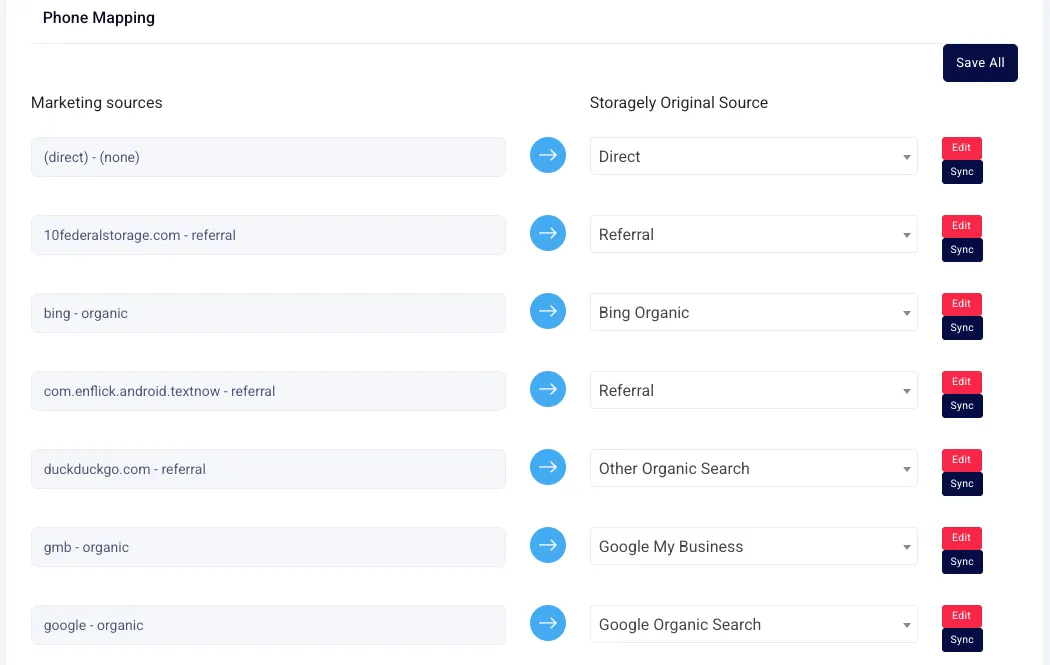Sync the com.enflick.android.textnow mapping

click(962, 406)
